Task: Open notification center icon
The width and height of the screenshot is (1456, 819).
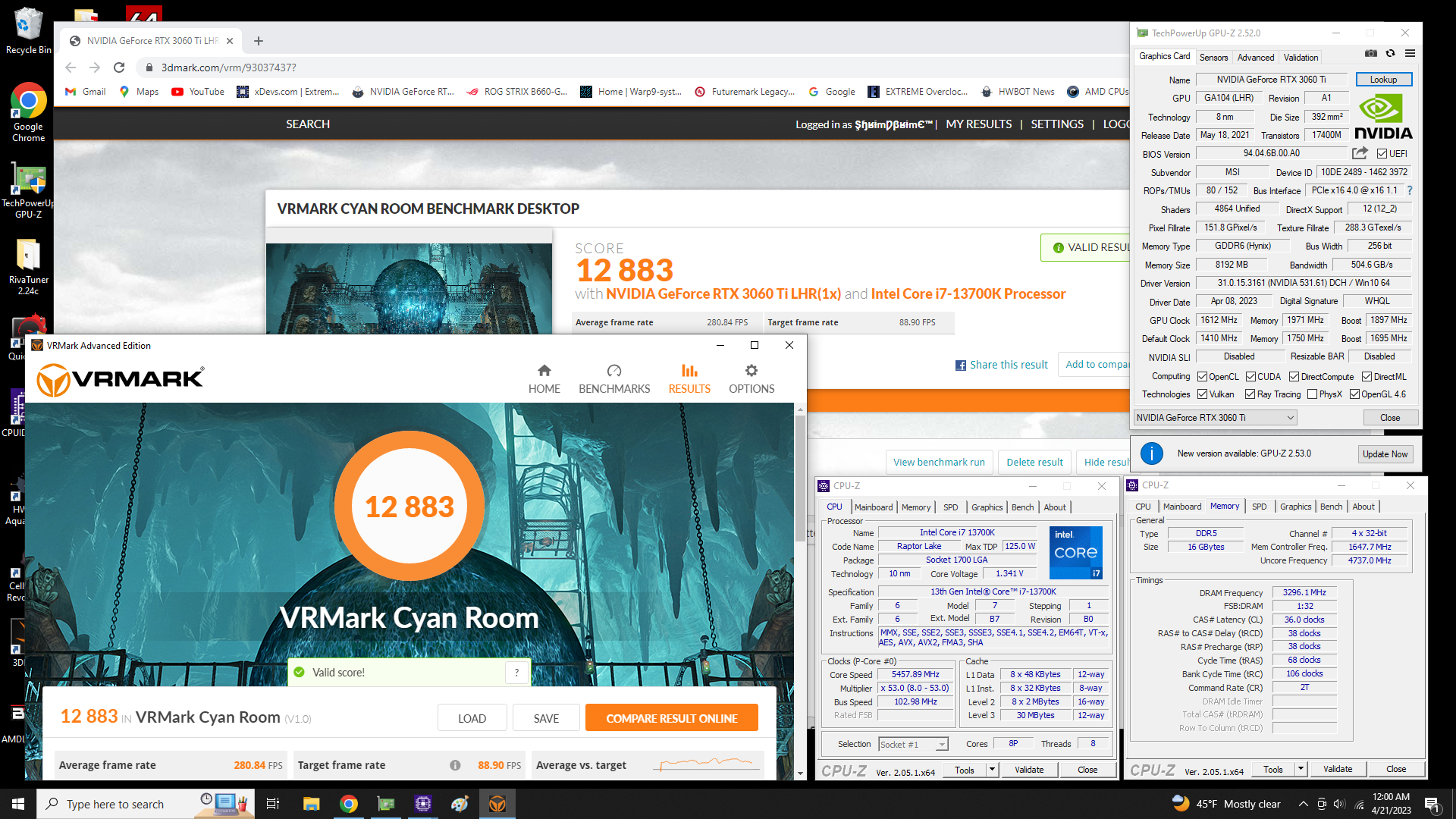Action: point(1432,804)
